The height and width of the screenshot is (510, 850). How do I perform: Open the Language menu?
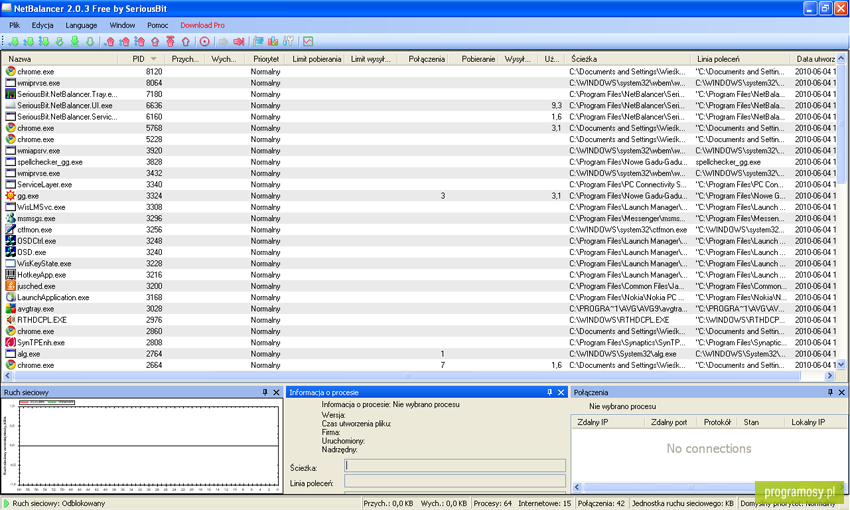pos(81,25)
